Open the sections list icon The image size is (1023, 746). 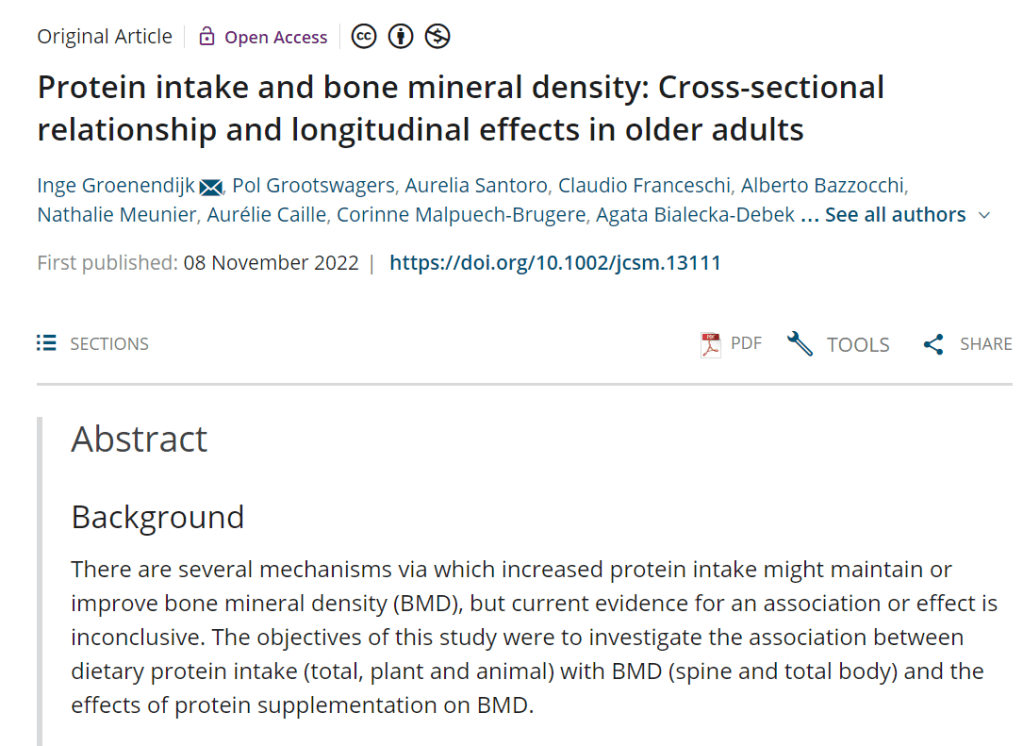[46, 343]
